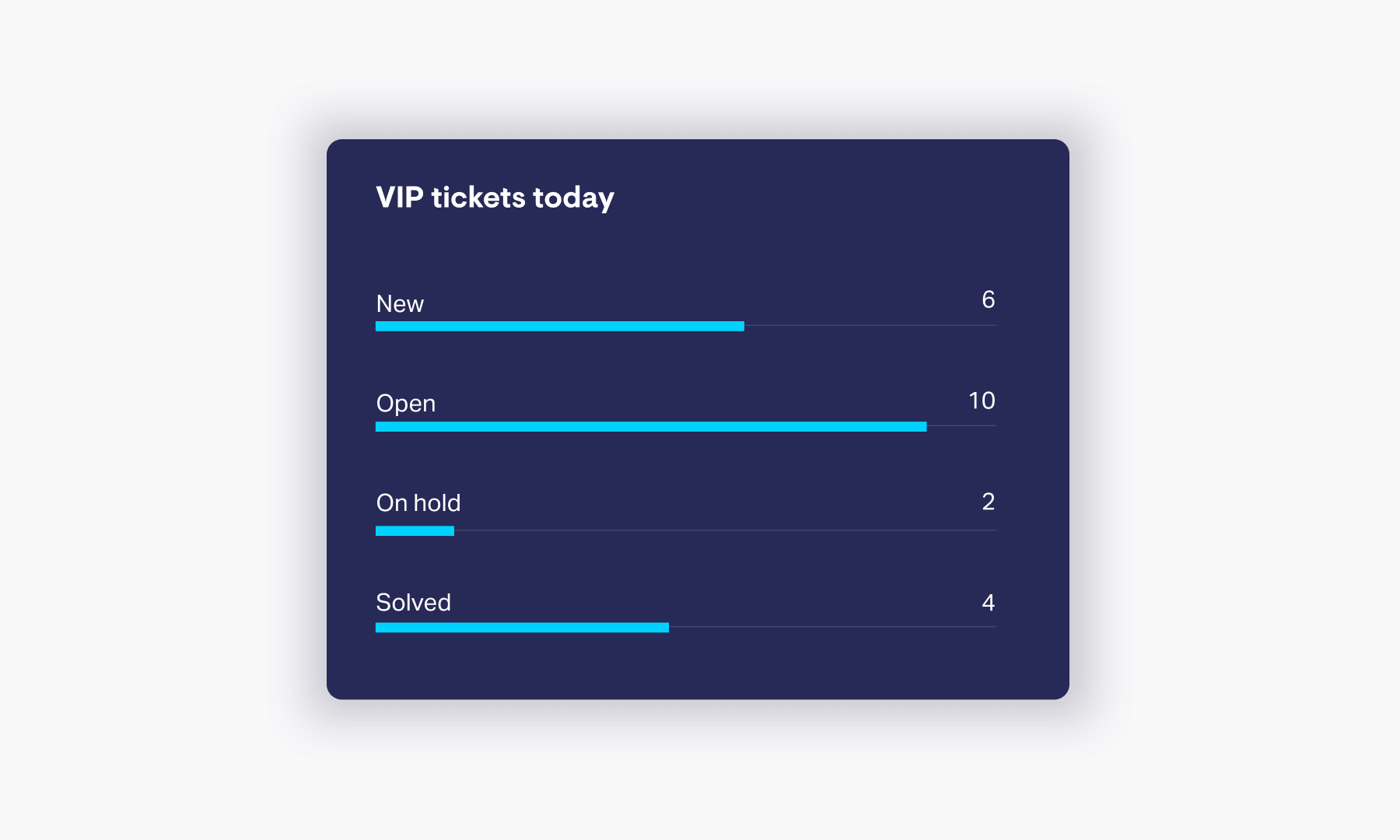This screenshot has height=840, width=1400.
Task: Click the Open tickets blue progress bar
Action: tap(651, 426)
